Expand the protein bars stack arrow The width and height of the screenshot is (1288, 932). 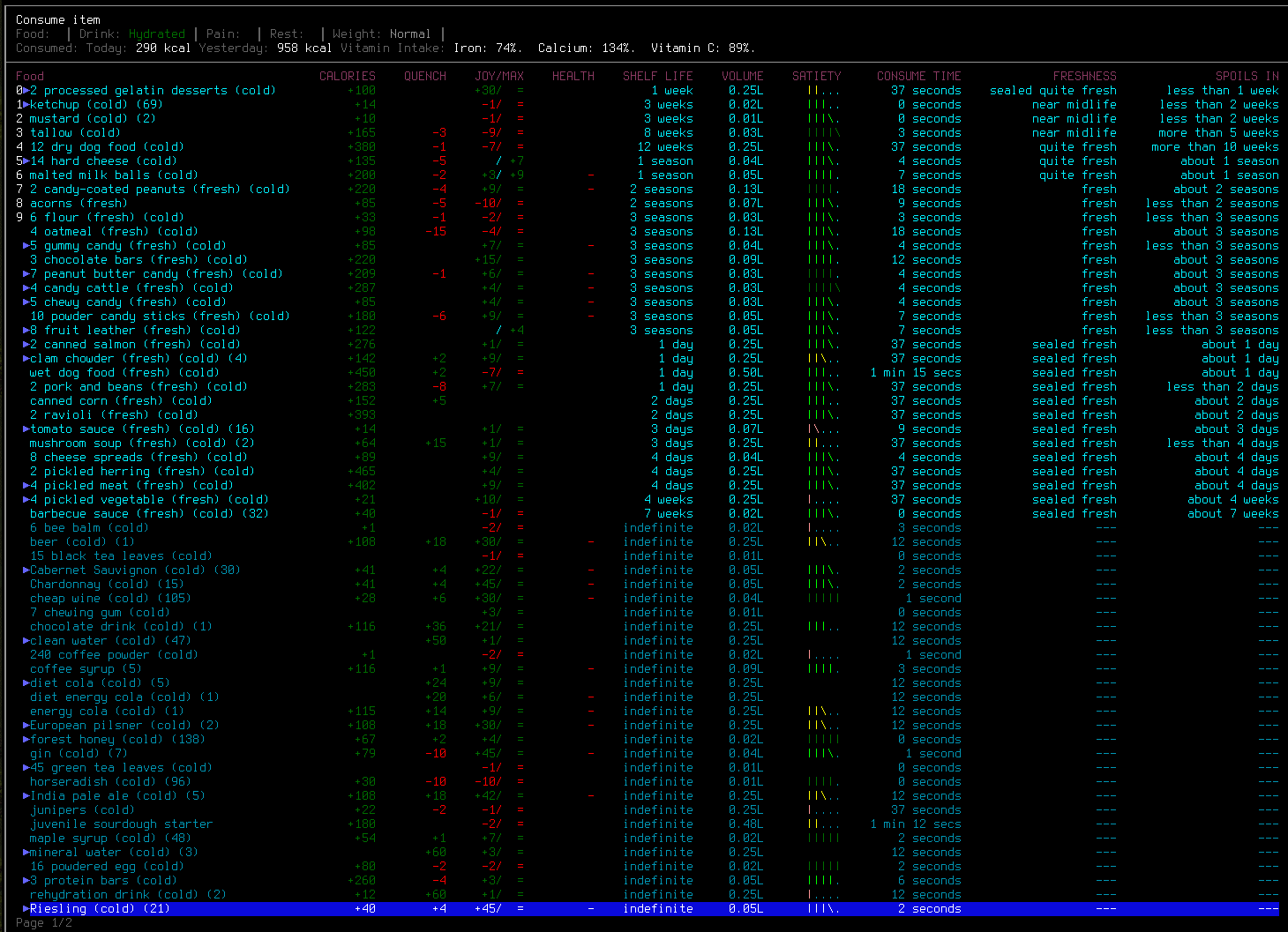26,881
